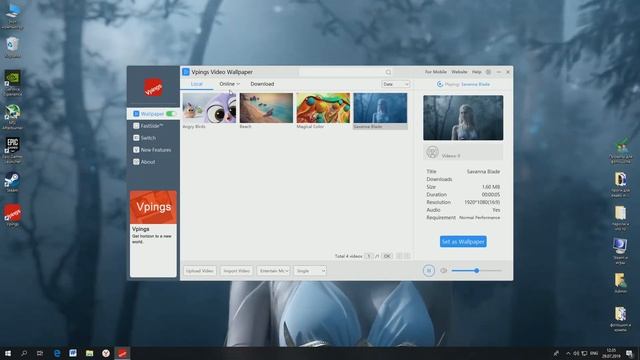
Task: Open the GeForce Experience desktop shortcut
Action: pos(12,83)
